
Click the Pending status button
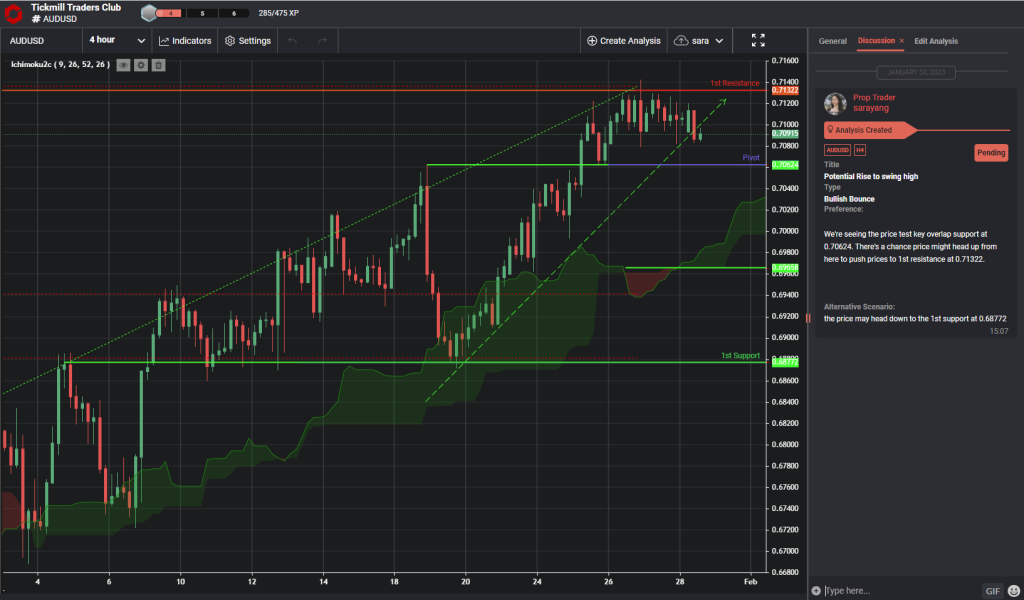click(991, 152)
